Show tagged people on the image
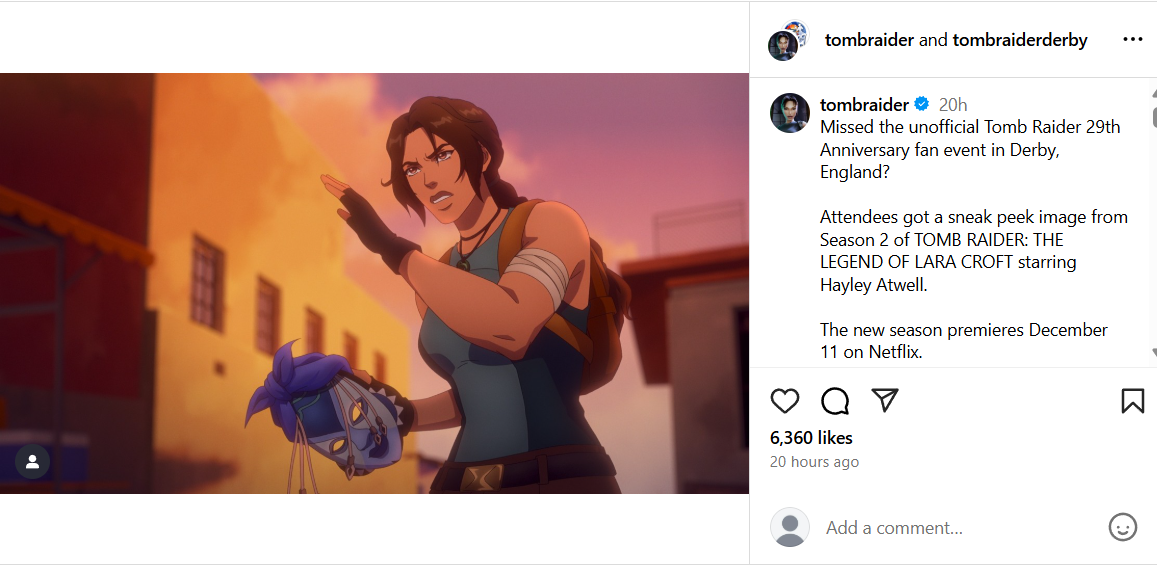The height and width of the screenshot is (565, 1157). 32,461
